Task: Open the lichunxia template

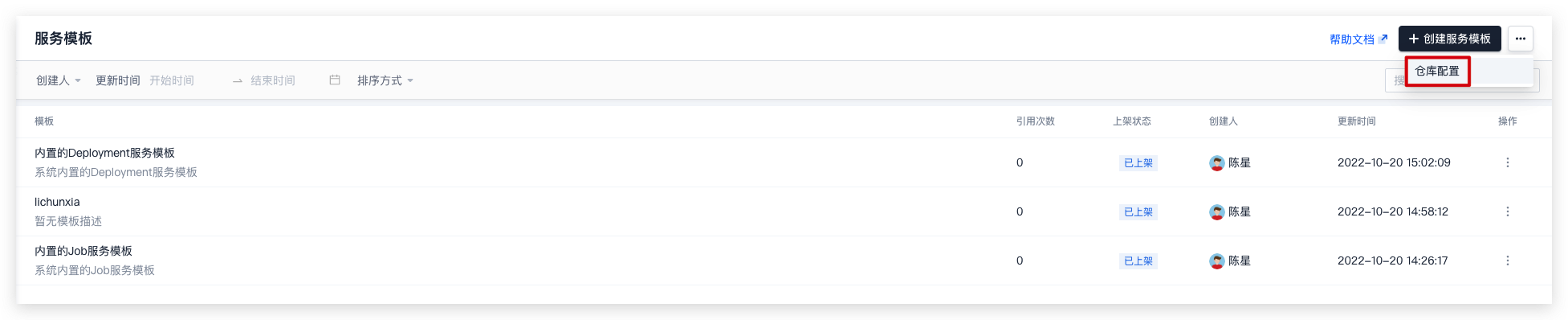Action: pos(57,202)
